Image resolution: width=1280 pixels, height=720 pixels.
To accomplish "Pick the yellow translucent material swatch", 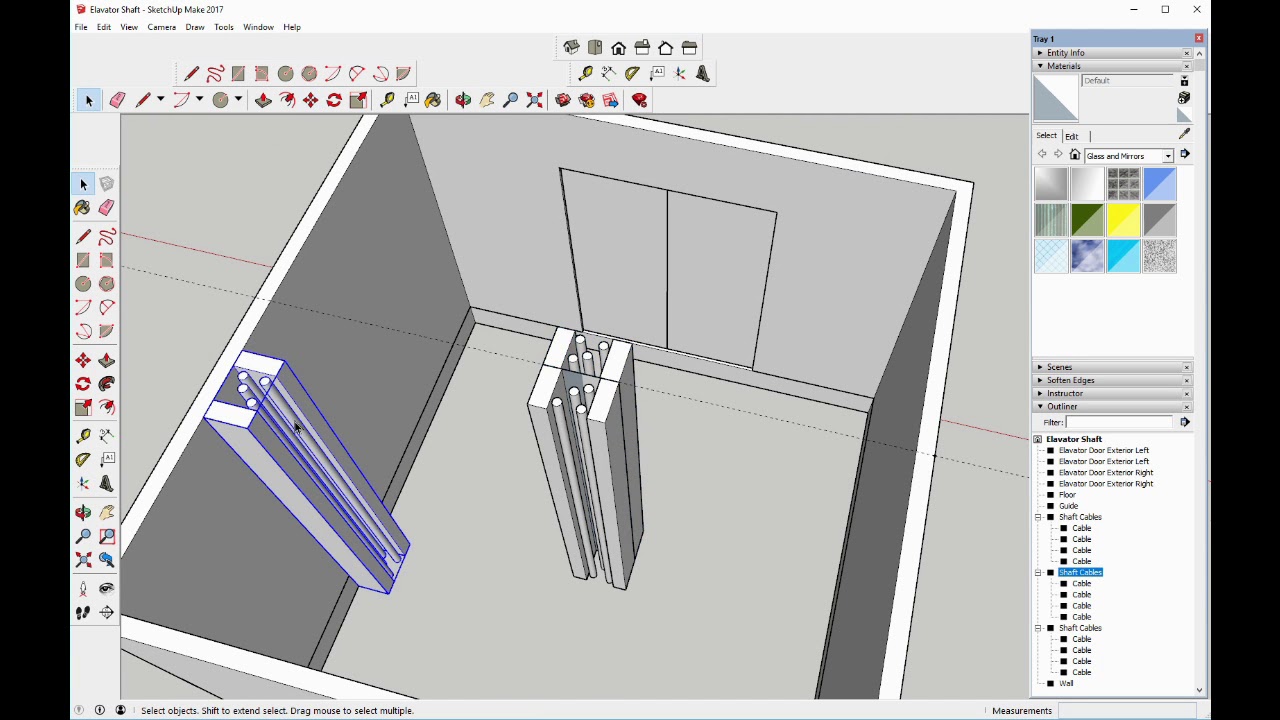I will [1123, 220].
